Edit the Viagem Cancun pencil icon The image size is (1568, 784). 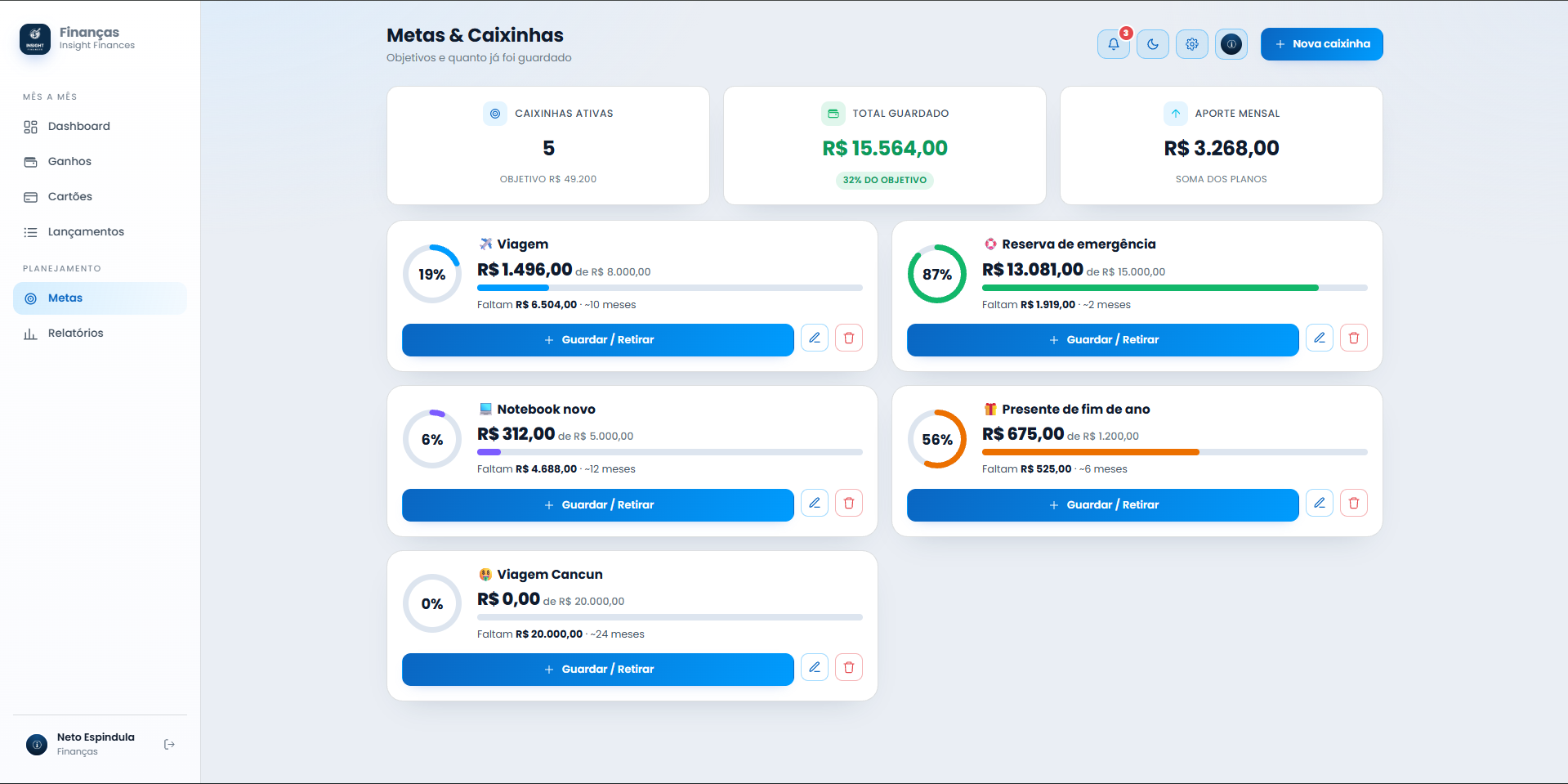click(815, 667)
